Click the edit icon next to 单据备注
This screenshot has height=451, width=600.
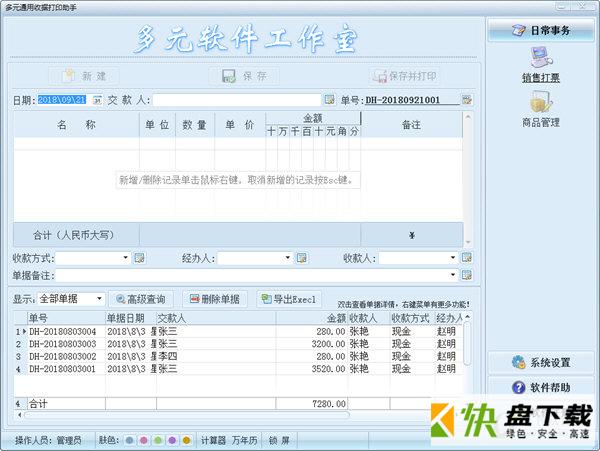466,275
